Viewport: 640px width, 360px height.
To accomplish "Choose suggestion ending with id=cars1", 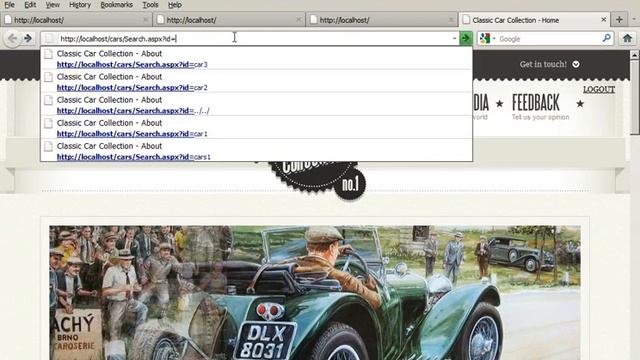I will (x=256, y=150).
